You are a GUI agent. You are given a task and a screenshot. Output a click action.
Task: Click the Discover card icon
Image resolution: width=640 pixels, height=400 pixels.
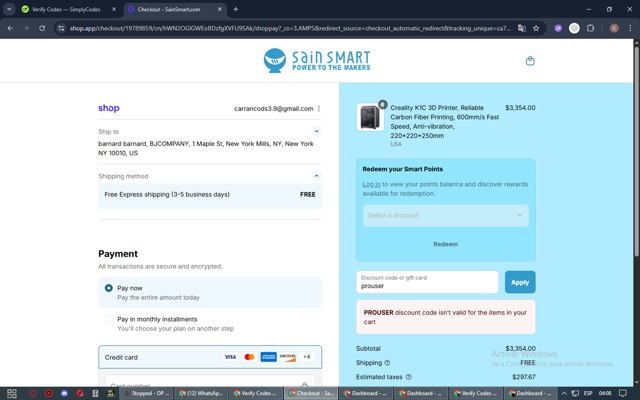(x=288, y=357)
